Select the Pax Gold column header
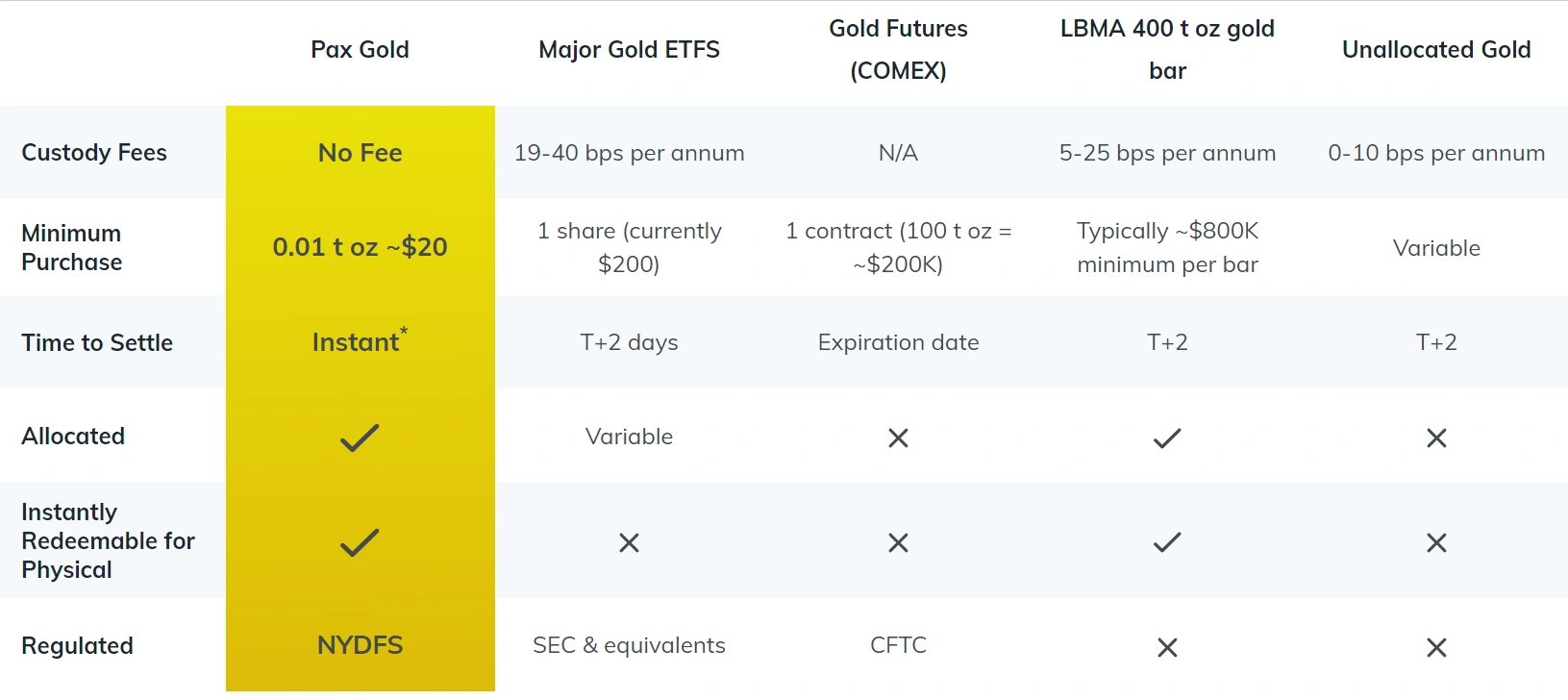Image resolution: width=1568 pixels, height=700 pixels. pos(360,50)
